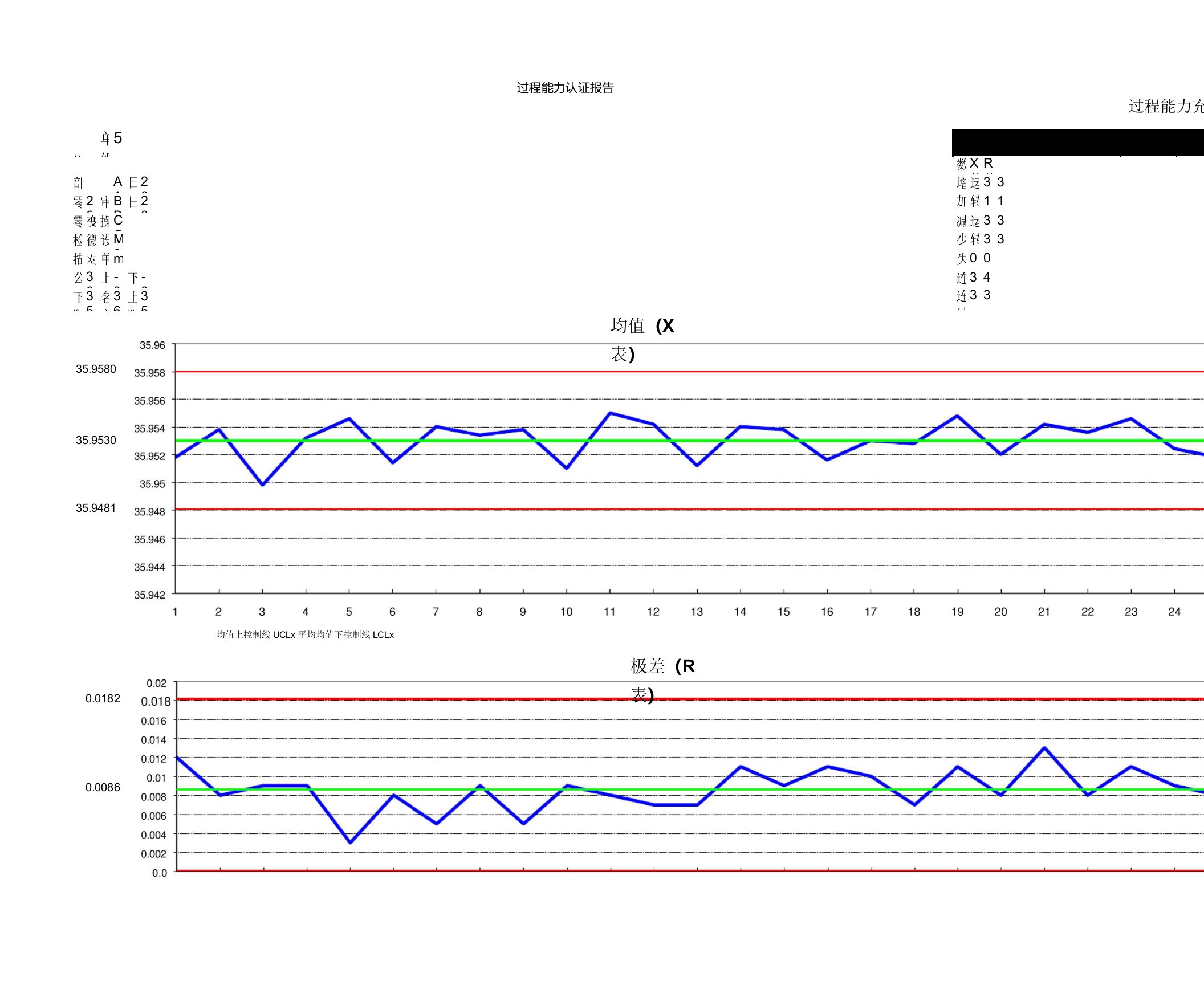Click the range chart peak at sample 21
This screenshot has width=1204, height=997.
(1044, 748)
